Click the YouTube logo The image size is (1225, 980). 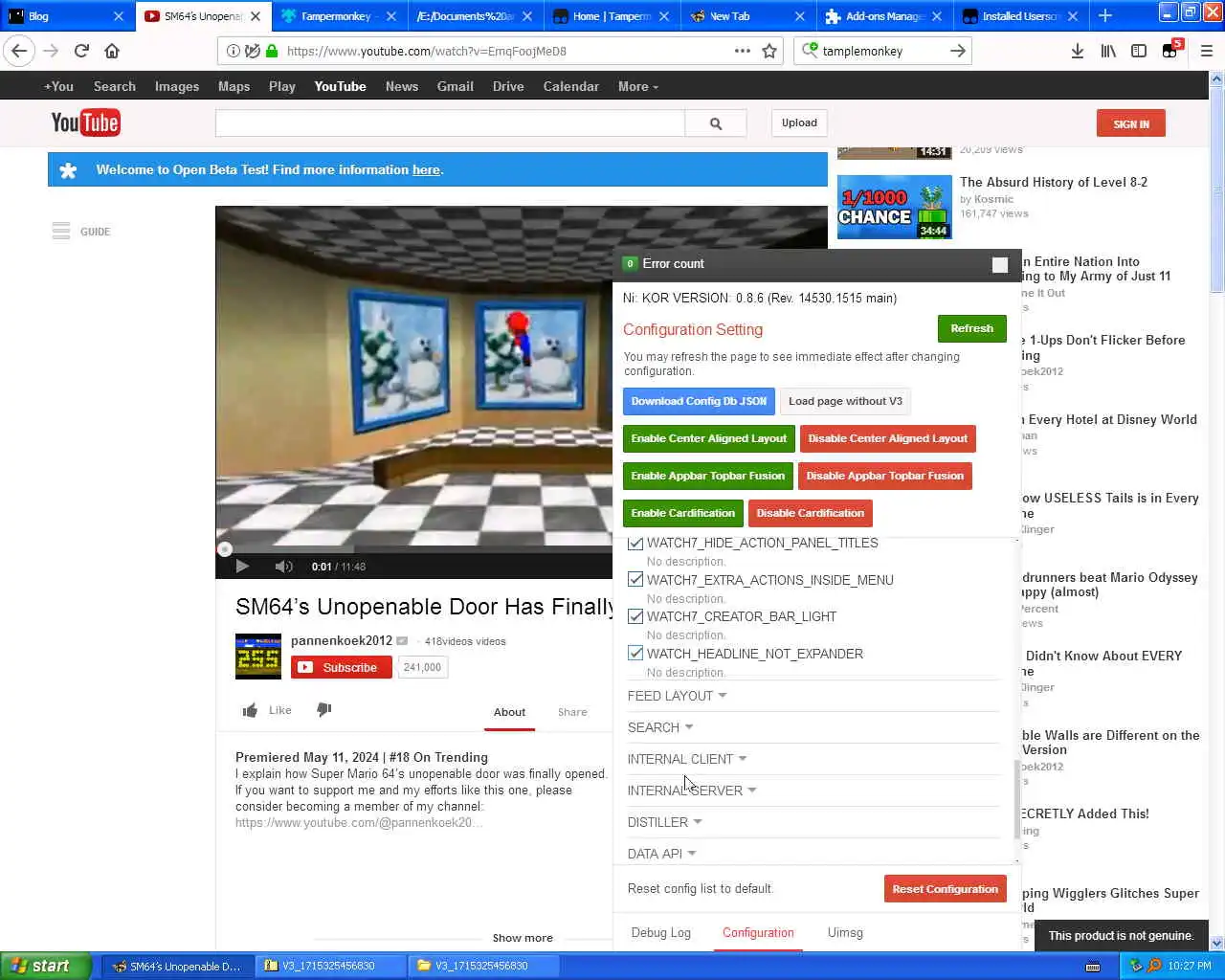(85, 122)
